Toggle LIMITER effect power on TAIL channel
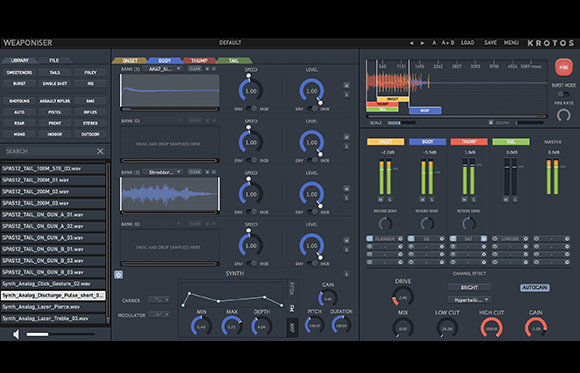 click(x=495, y=239)
